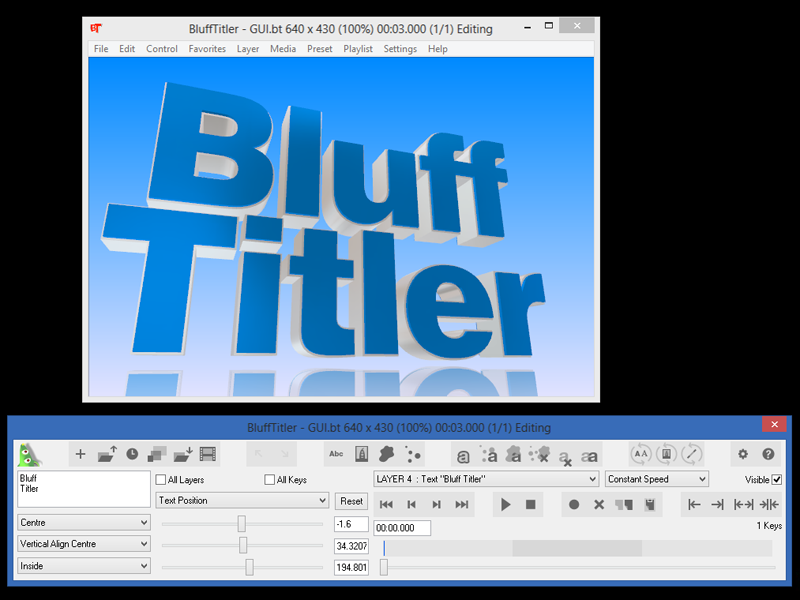Click the circle create-key icon
The image size is (800, 600).
pos(574,505)
